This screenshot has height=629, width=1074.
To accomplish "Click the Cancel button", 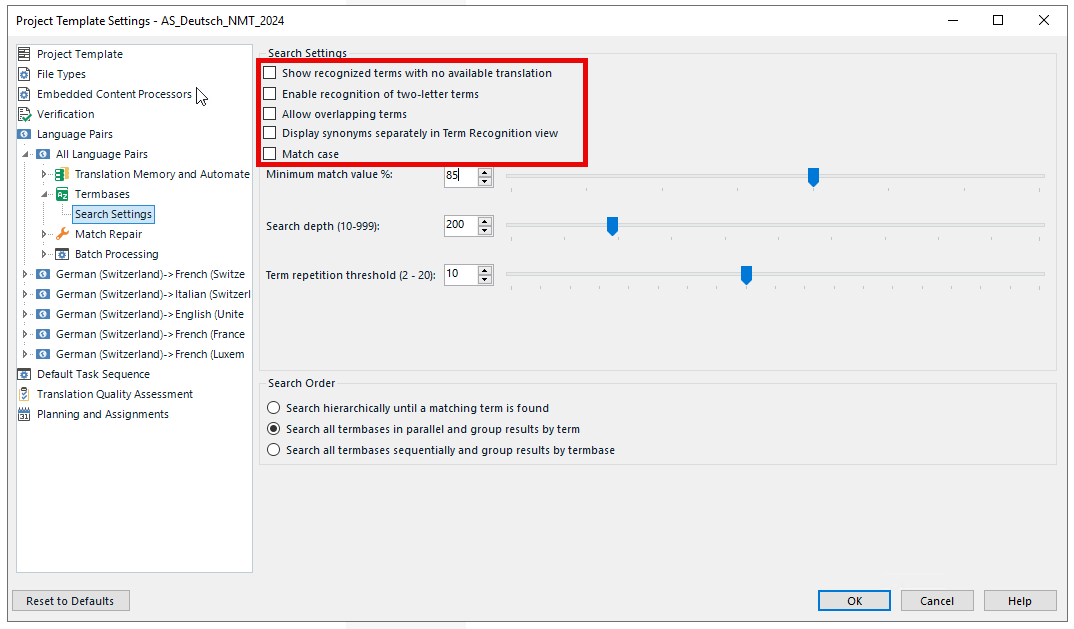I will [x=937, y=601].
